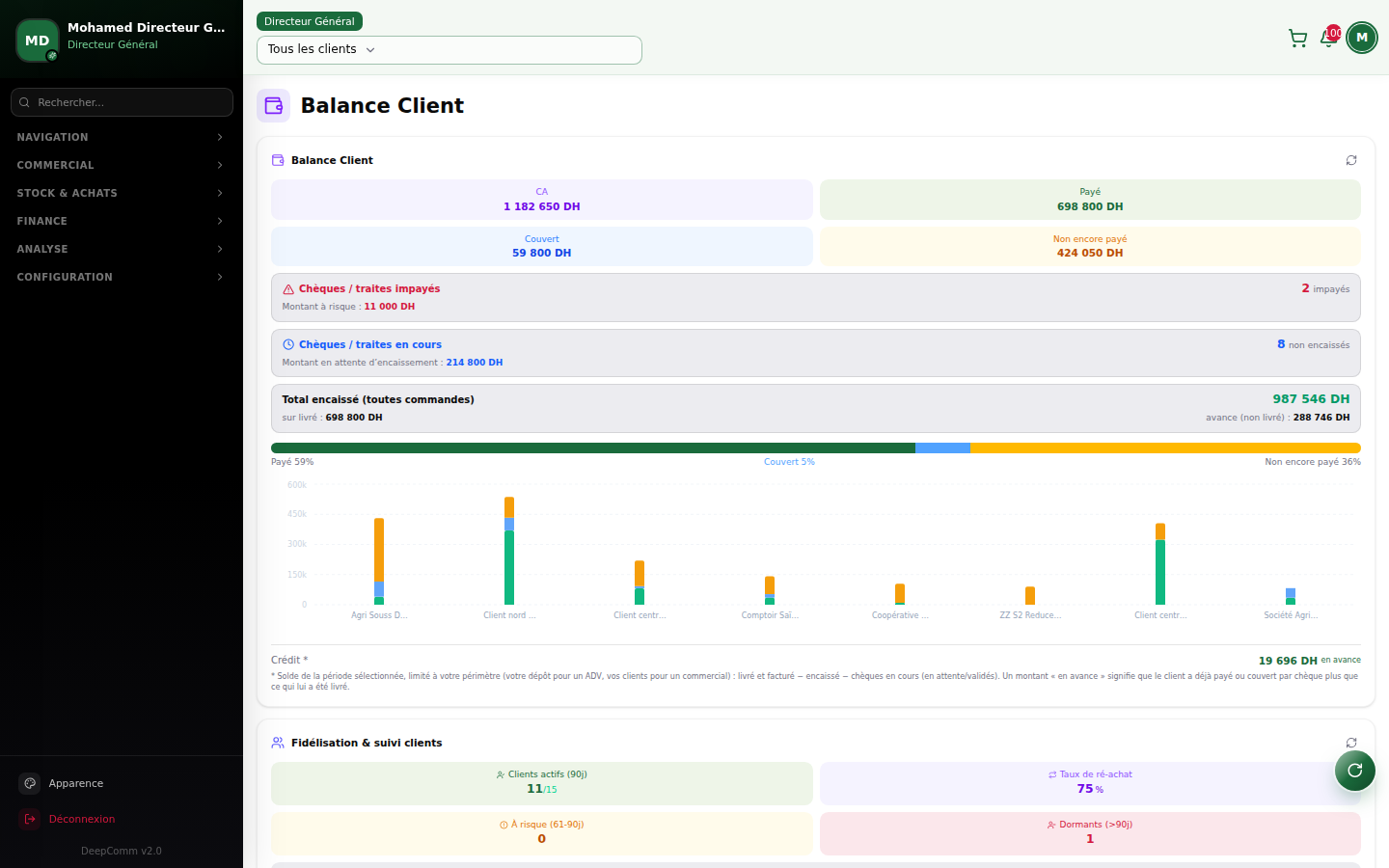This screenshot has height=868, width=1389.
Task: Click the wallet icon beside page title
Action: point(273,106)
